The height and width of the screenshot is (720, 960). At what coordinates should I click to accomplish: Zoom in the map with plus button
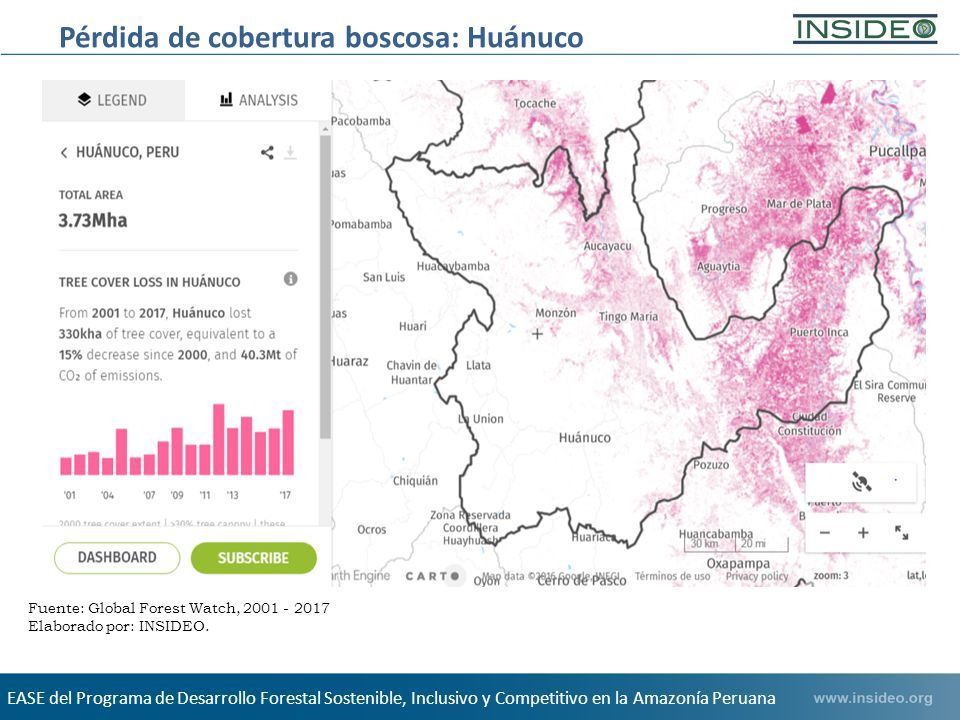coord(863,533)
